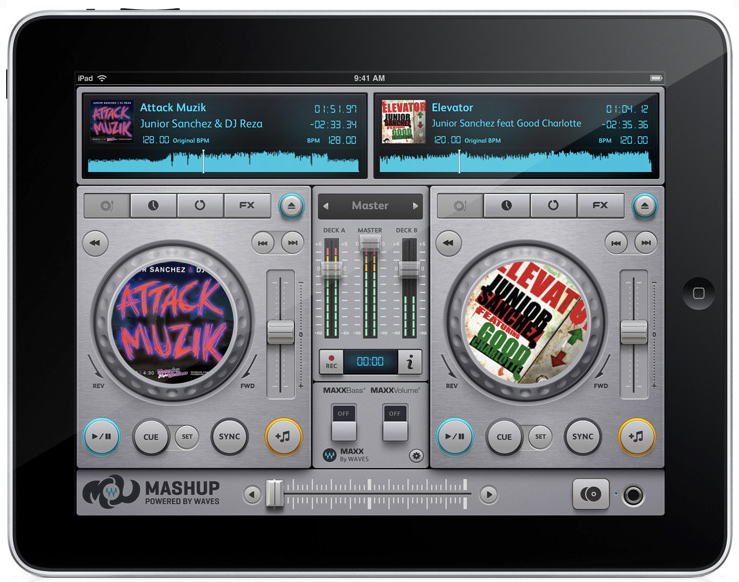Start recording with the REC button

click(x=331, y=362)
